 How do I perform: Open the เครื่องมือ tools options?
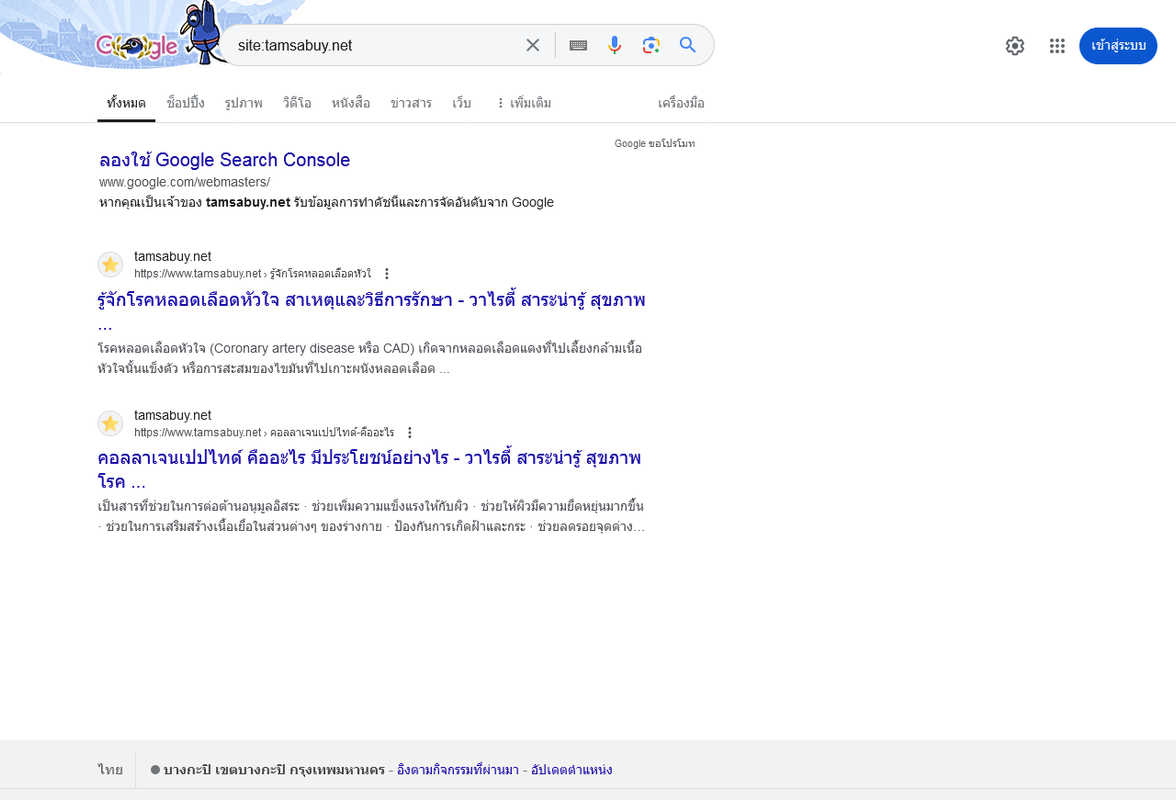click(x=681, y=103)
